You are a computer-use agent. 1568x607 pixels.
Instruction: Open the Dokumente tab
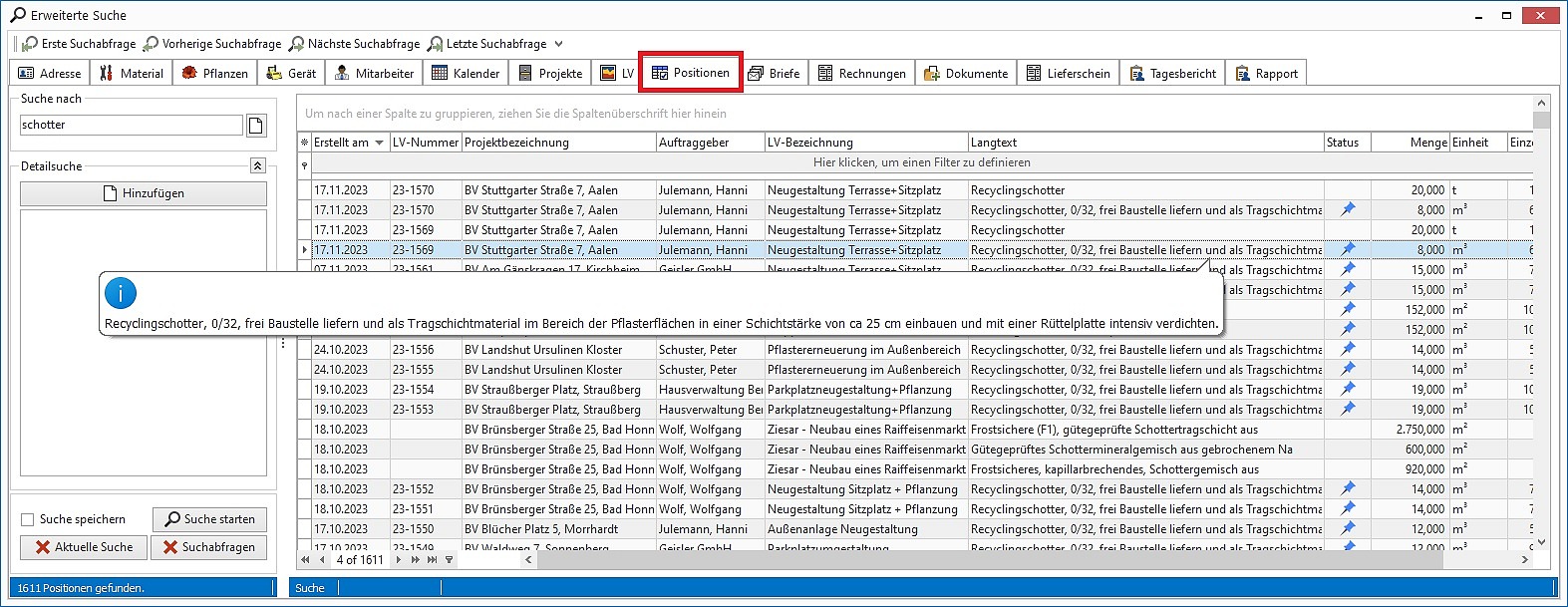click(x=966, y=73)
